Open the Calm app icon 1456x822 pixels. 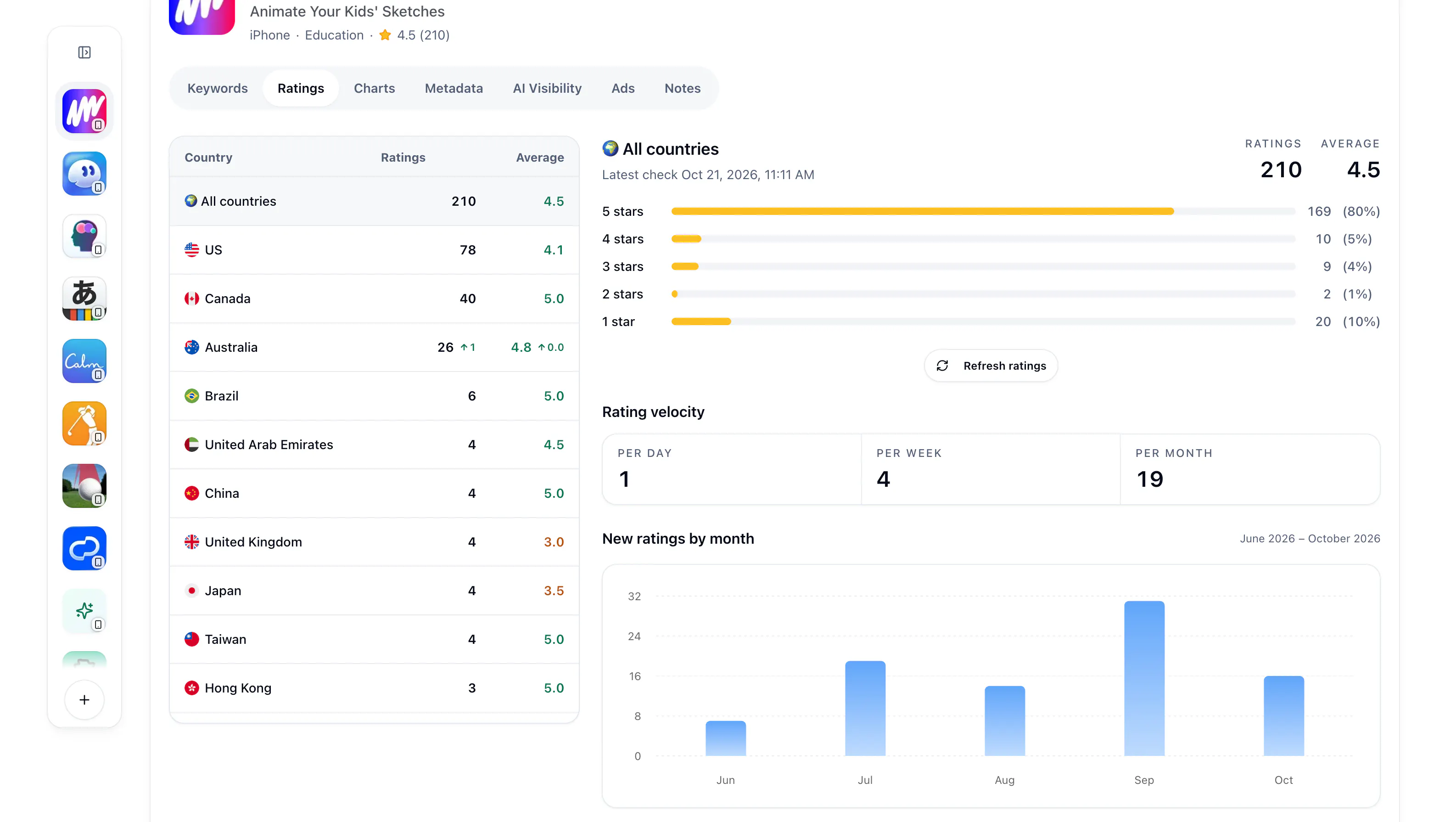[84, 360]
